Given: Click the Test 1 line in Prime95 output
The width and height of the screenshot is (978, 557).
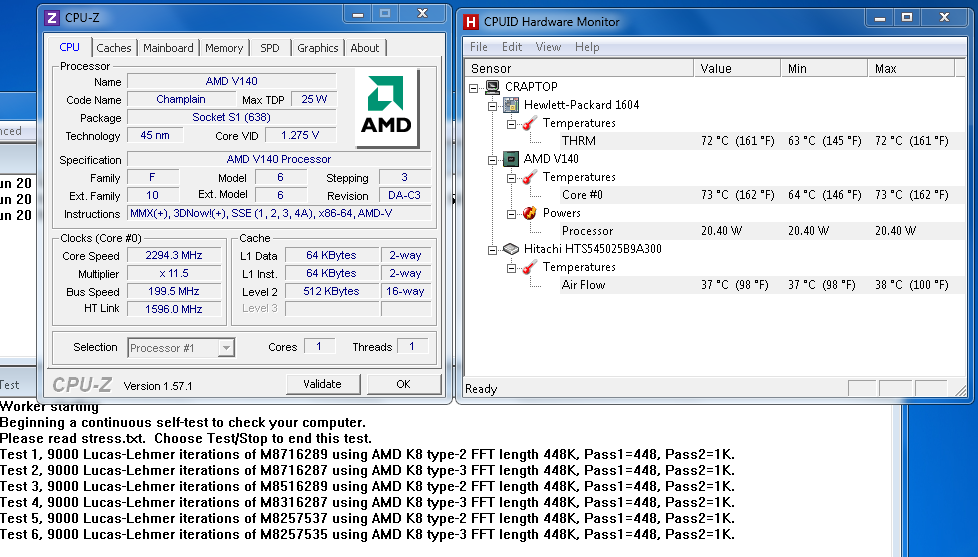Looking at the screenshot, I should (x=367, y=454).
